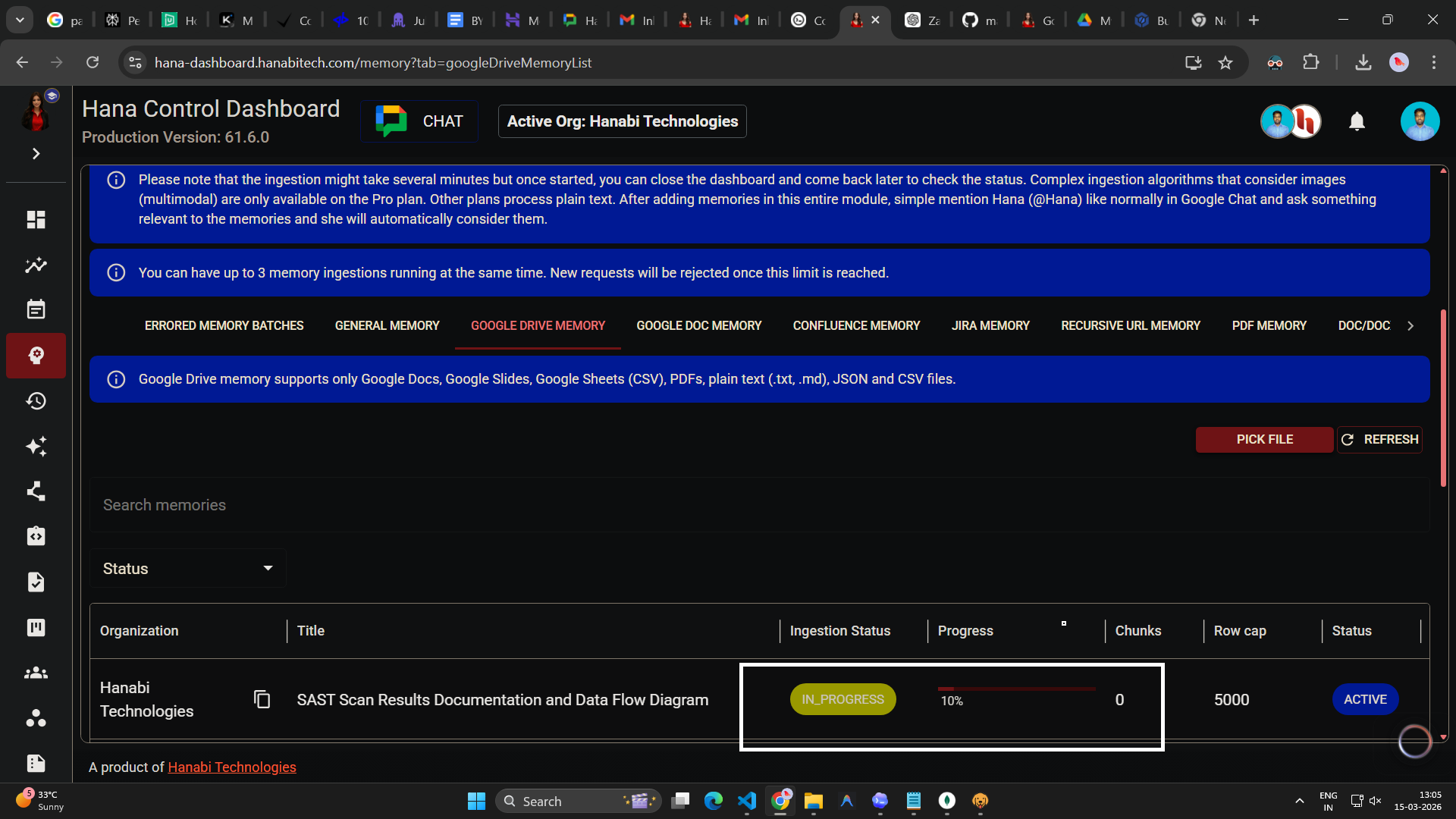Click the notification bell icon
1456x819 pixels.
1357,121
